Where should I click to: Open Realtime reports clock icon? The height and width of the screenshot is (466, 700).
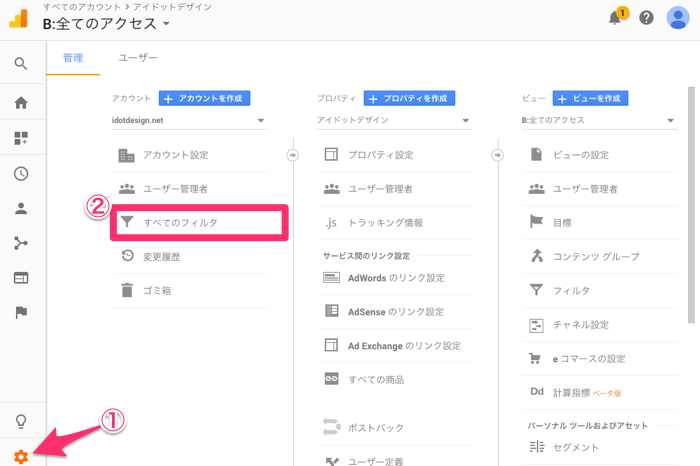click(x=20, y=173)
